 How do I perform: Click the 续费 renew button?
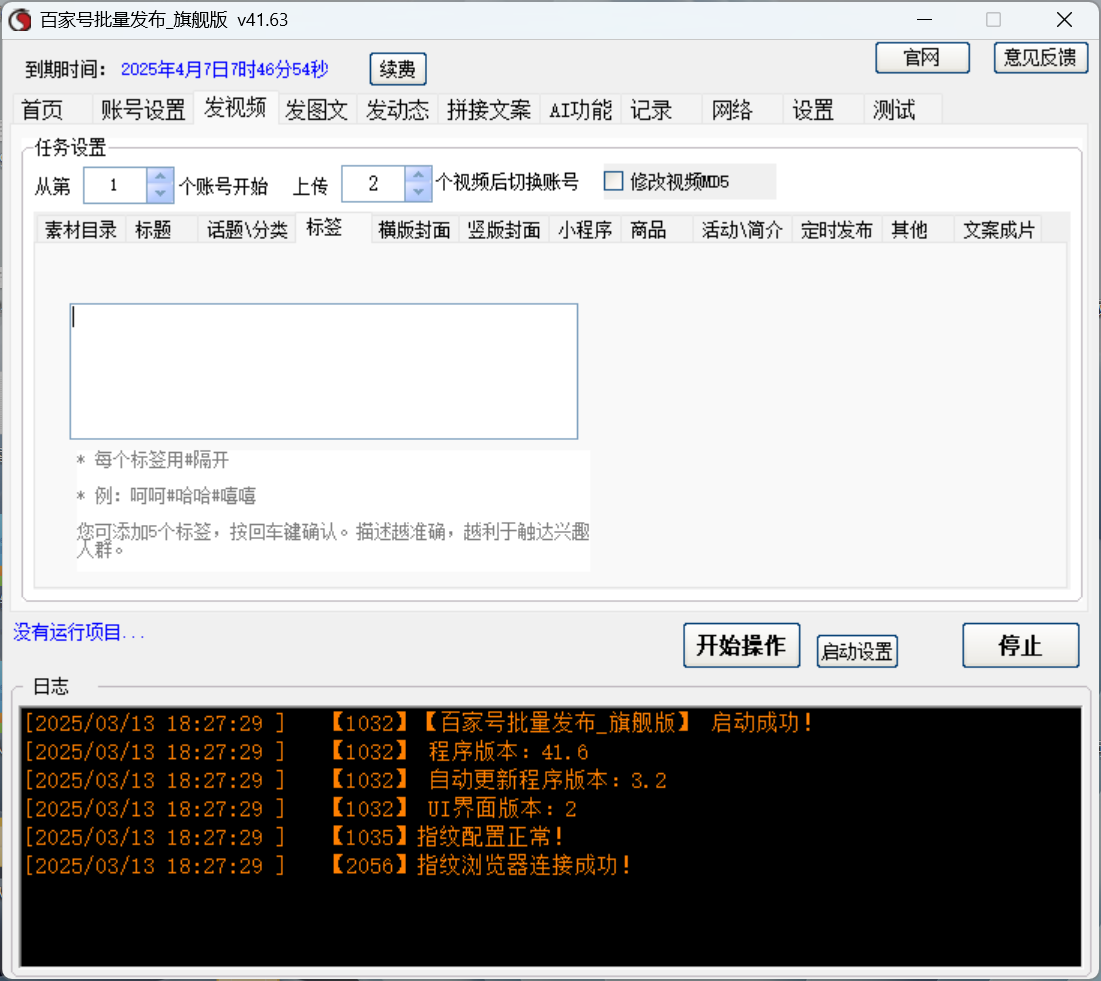point(397,69)
